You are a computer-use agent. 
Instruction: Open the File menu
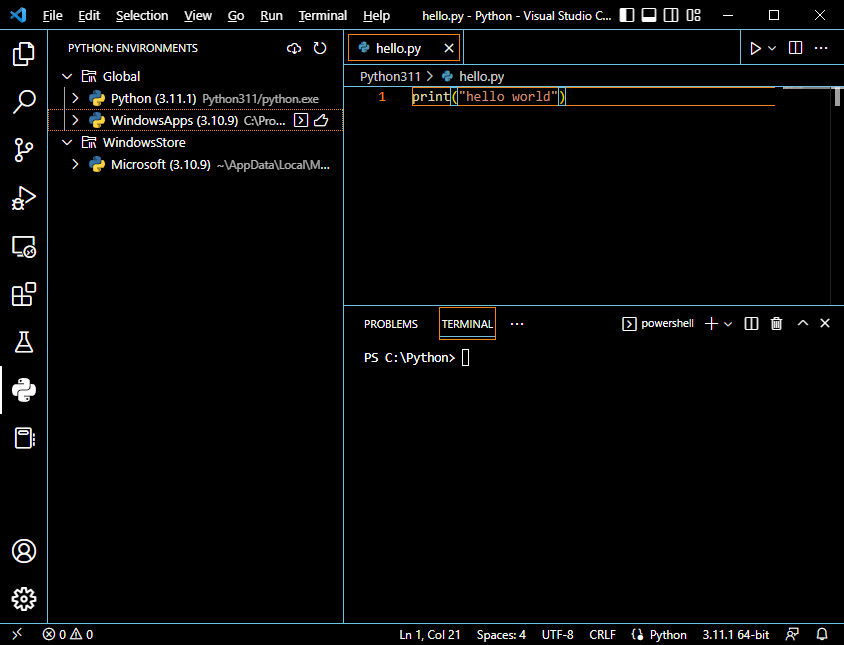pyautogui.click(x=53, y=16)
